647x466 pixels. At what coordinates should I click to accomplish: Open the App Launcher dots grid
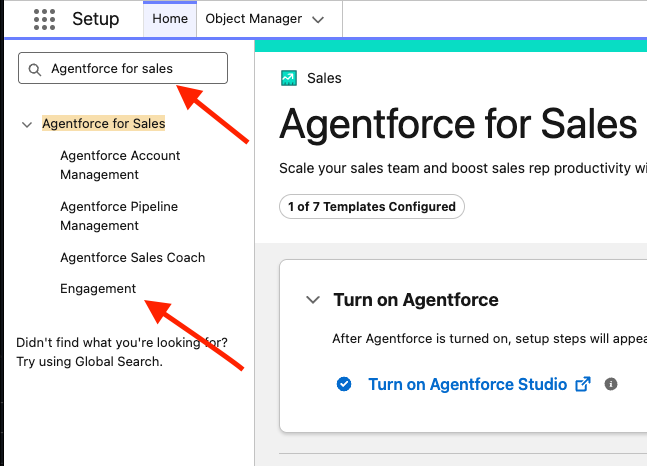coord(44,19)
